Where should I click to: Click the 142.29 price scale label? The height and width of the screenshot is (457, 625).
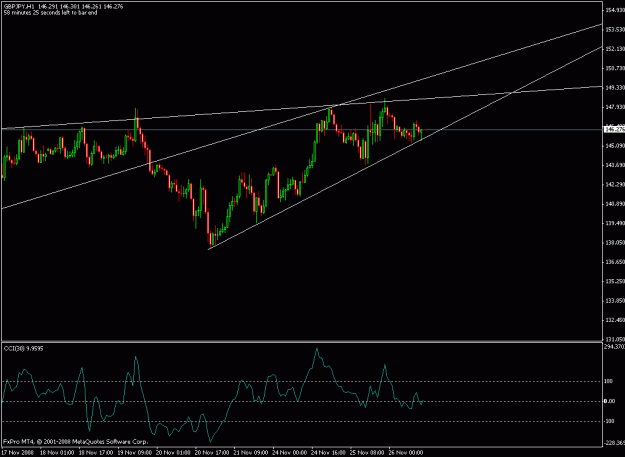coord(615,184)
